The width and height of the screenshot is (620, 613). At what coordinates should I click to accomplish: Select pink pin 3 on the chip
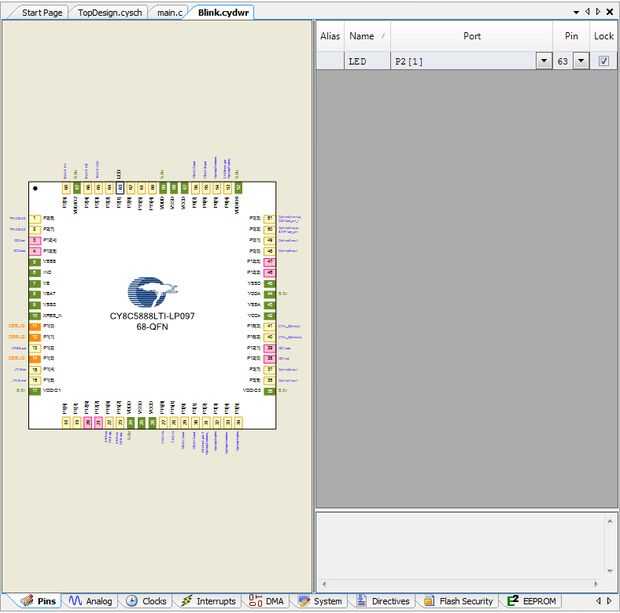35,240
